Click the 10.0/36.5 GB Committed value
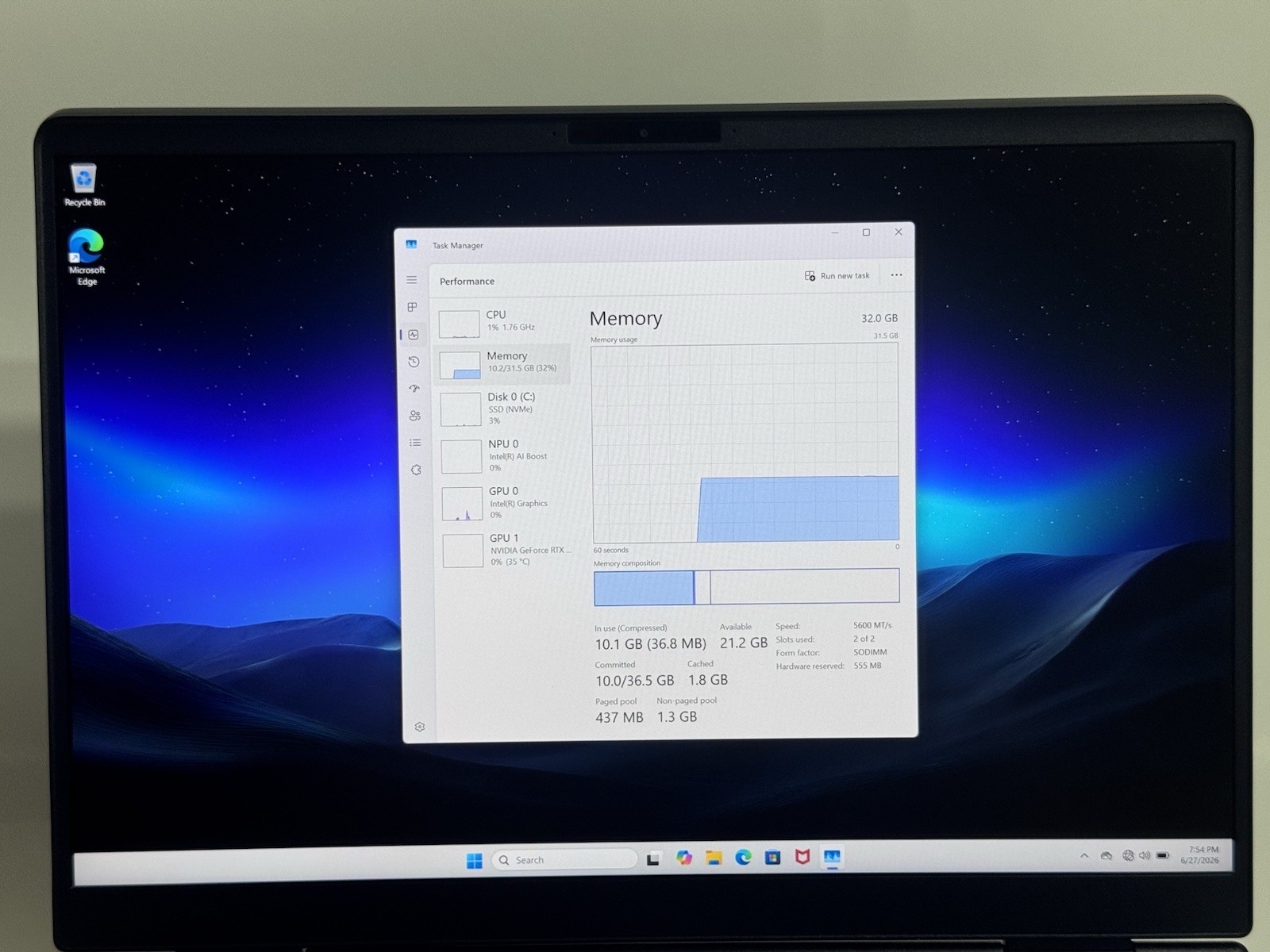This screenshot has width=1270, height=952. (x=635, y=681)
